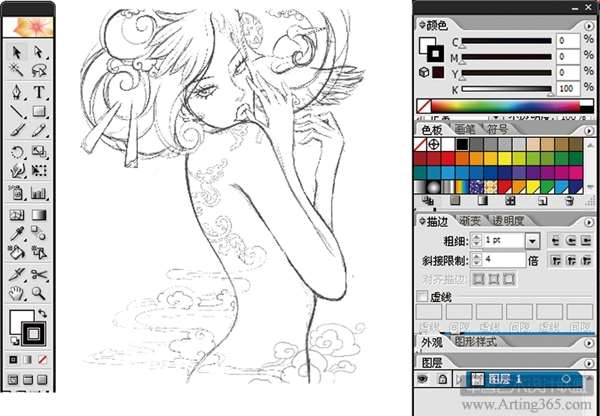Choose the last Full Screen Mode button
The image size is (600, 416).
click(x=42, y=380)
